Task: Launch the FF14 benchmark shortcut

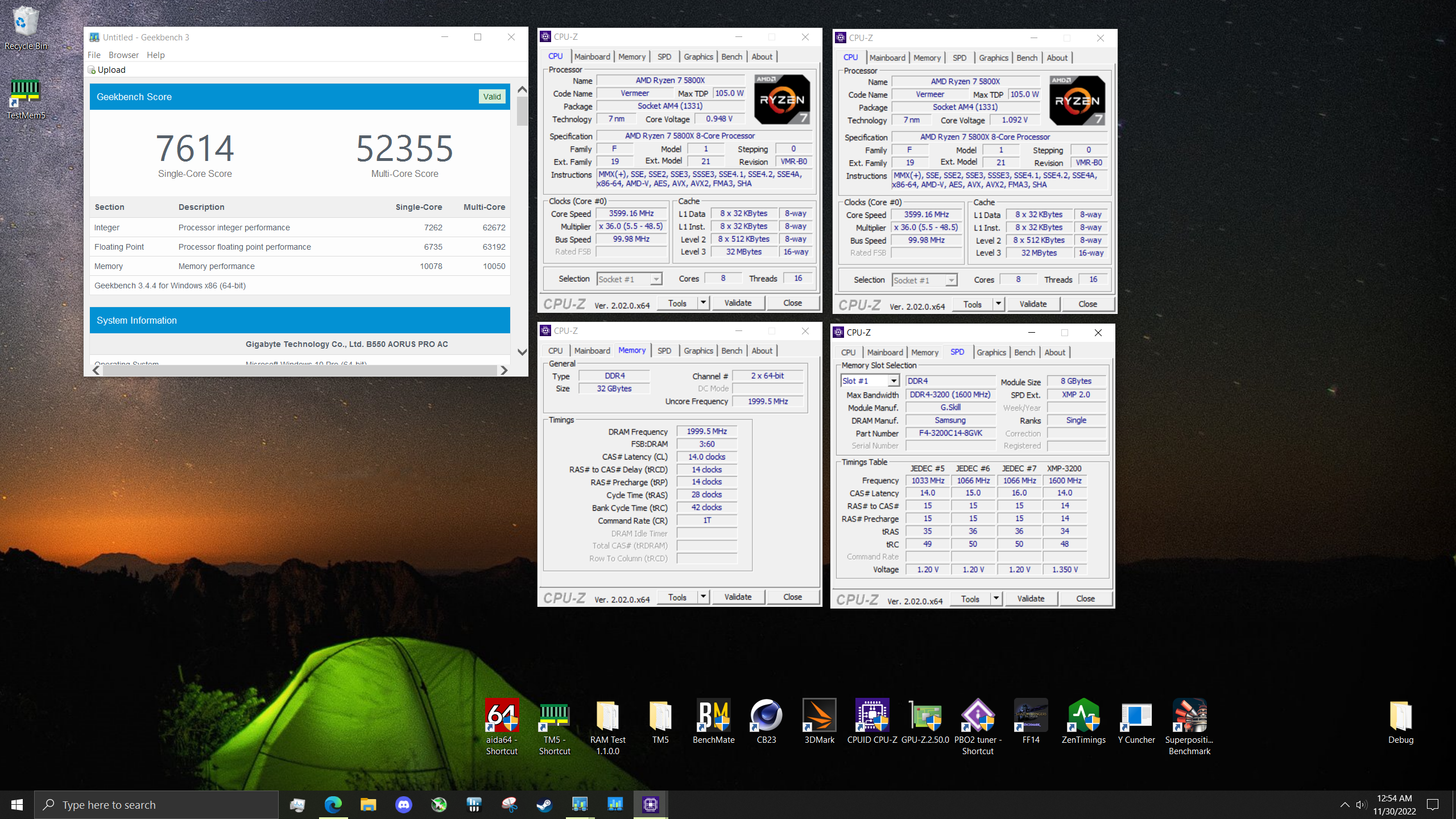Action: click(1031, 721)
